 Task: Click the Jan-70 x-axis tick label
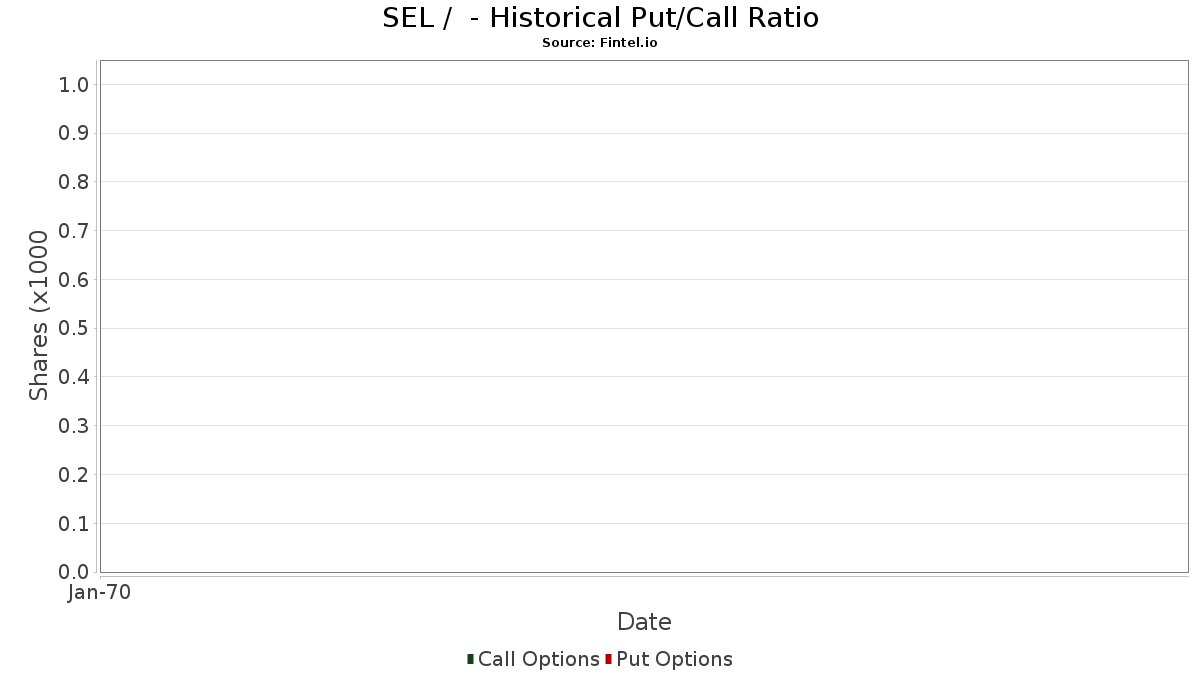click(99, 593)
